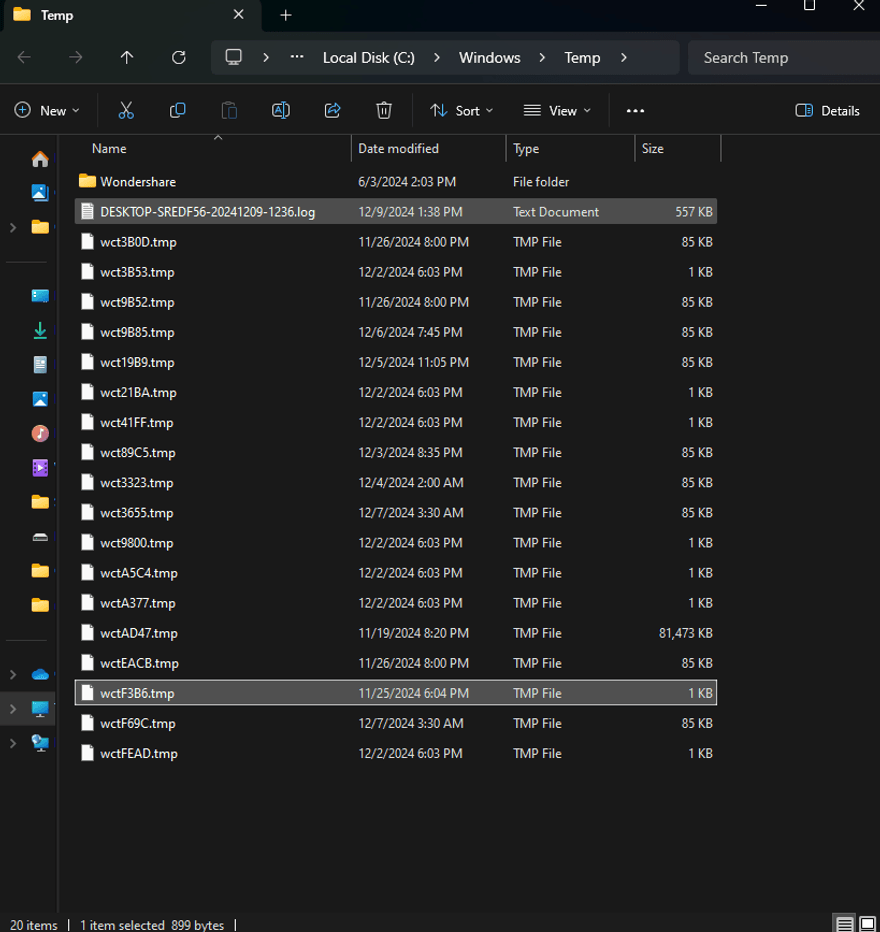Click the Delete trash can icon
880x932 pixels.
tap(384, 111)
